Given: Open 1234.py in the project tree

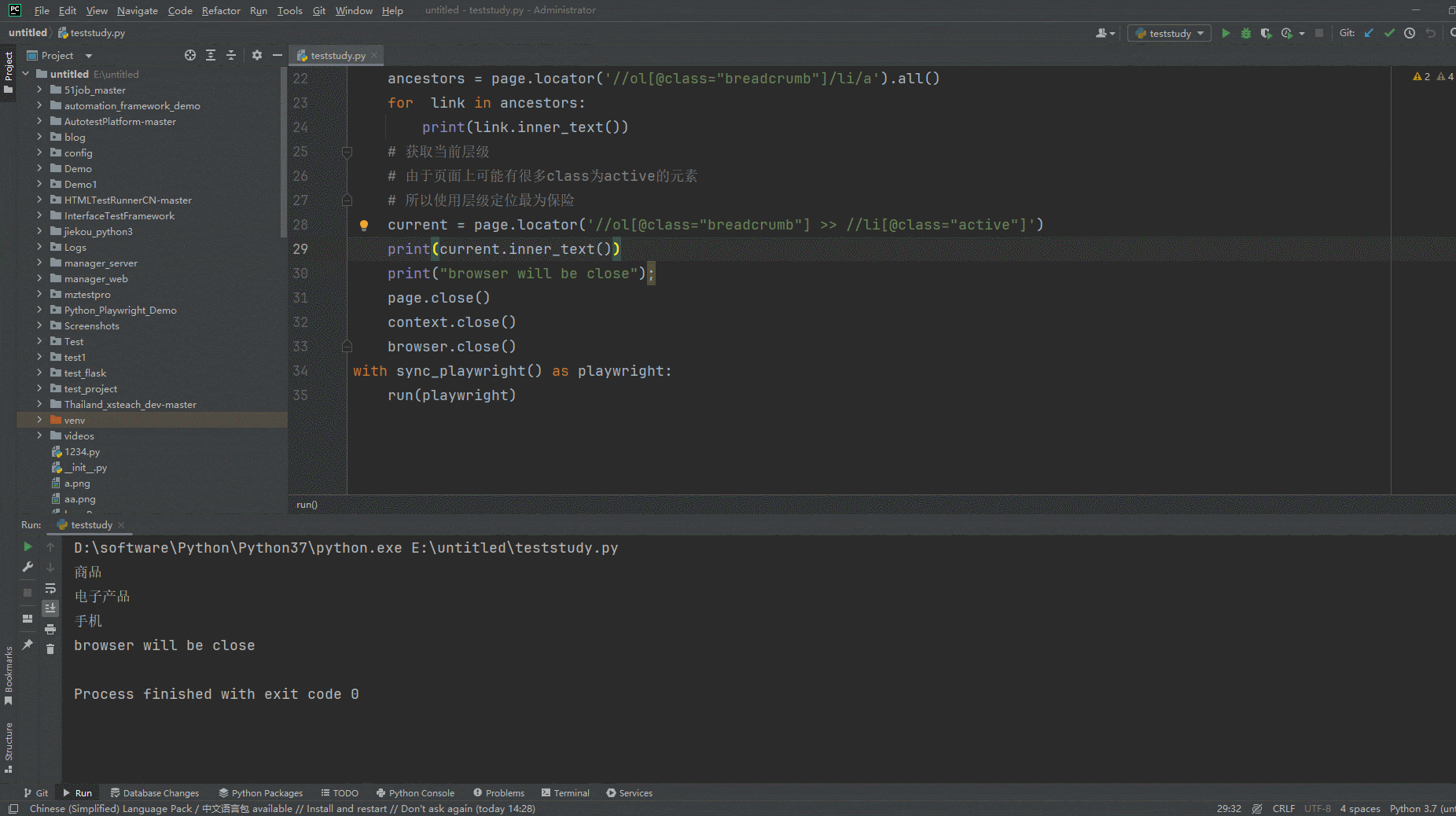Looking at the screenshot, I should pos(82,452).
